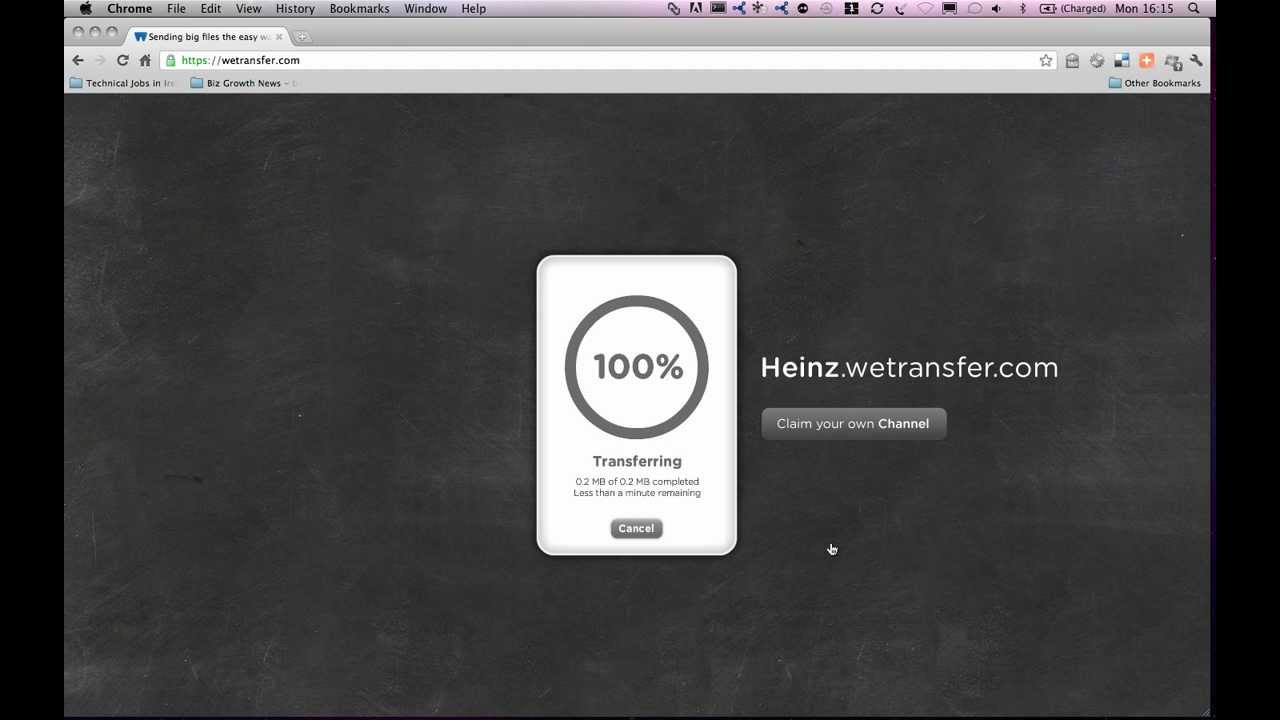Click the Heinz.wetransfer.com heading
The width and height of the screenshot is (1280, 720).
909,368
